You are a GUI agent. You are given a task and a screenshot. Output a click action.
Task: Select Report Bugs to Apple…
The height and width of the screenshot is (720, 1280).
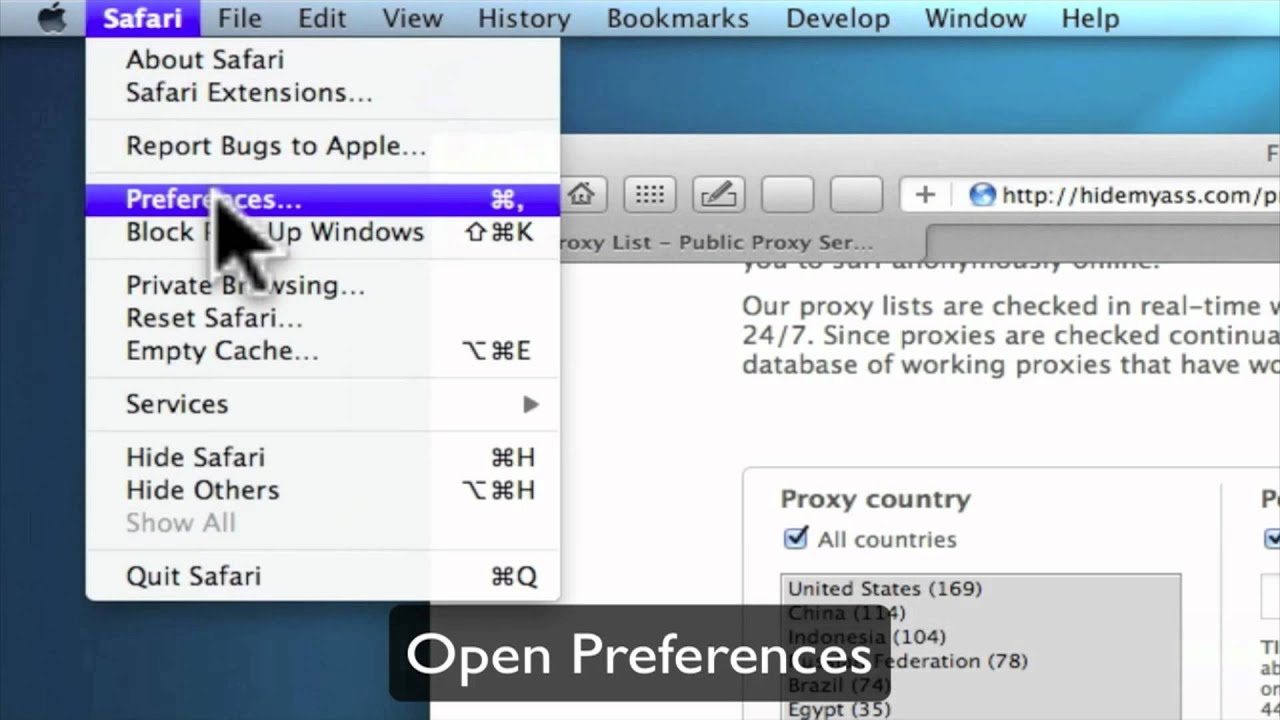323,146
